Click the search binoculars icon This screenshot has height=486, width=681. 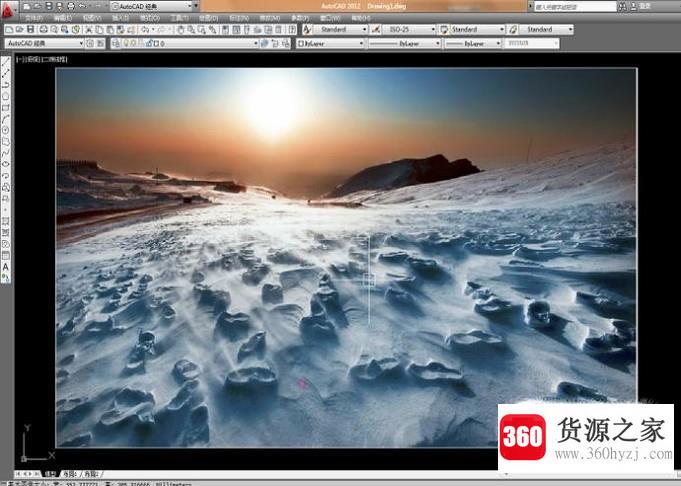point(623,6)
